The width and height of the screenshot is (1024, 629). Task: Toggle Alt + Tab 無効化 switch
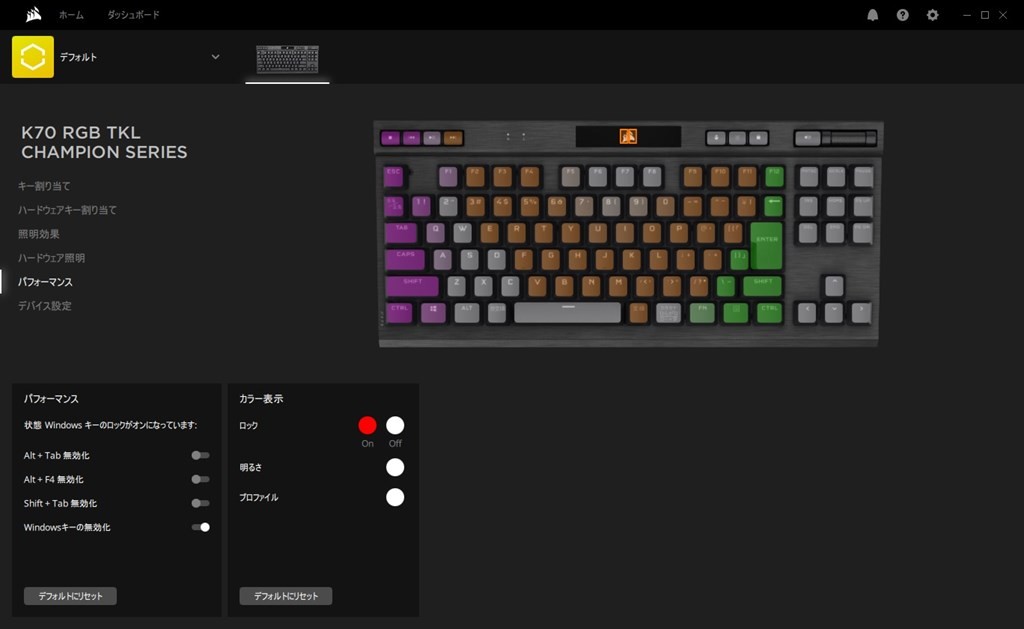200,455
